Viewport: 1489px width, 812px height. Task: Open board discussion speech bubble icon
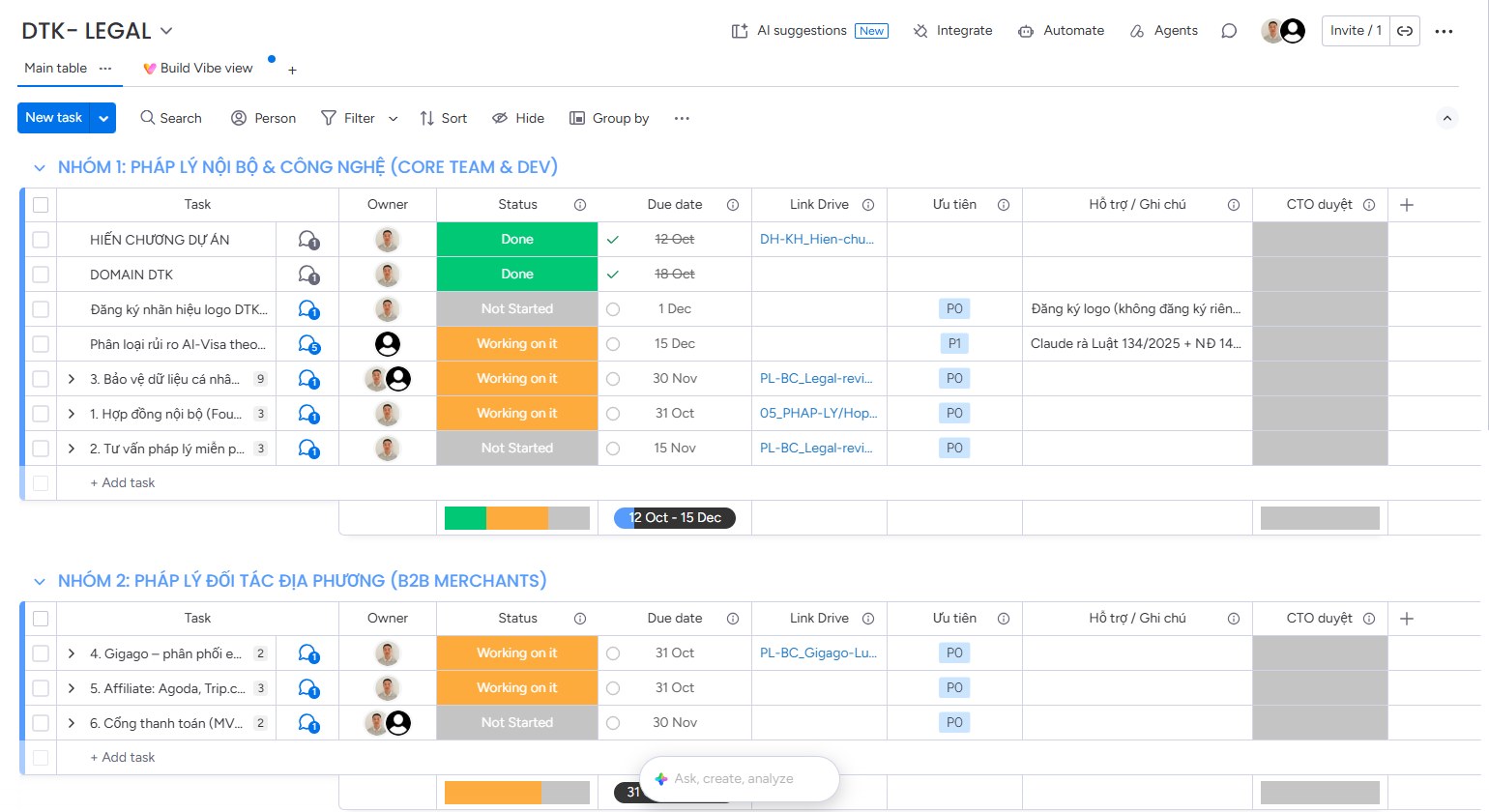[x=1229, y=31]
